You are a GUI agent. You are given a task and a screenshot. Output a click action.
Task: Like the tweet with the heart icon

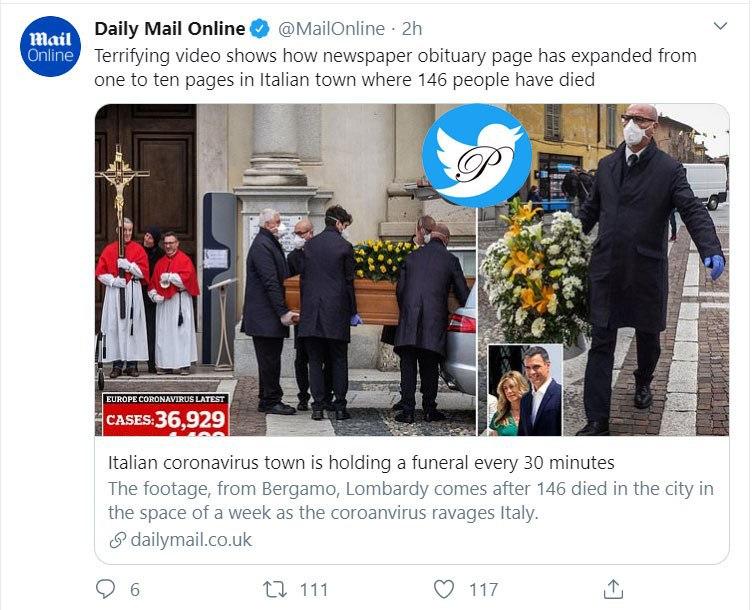445,588
